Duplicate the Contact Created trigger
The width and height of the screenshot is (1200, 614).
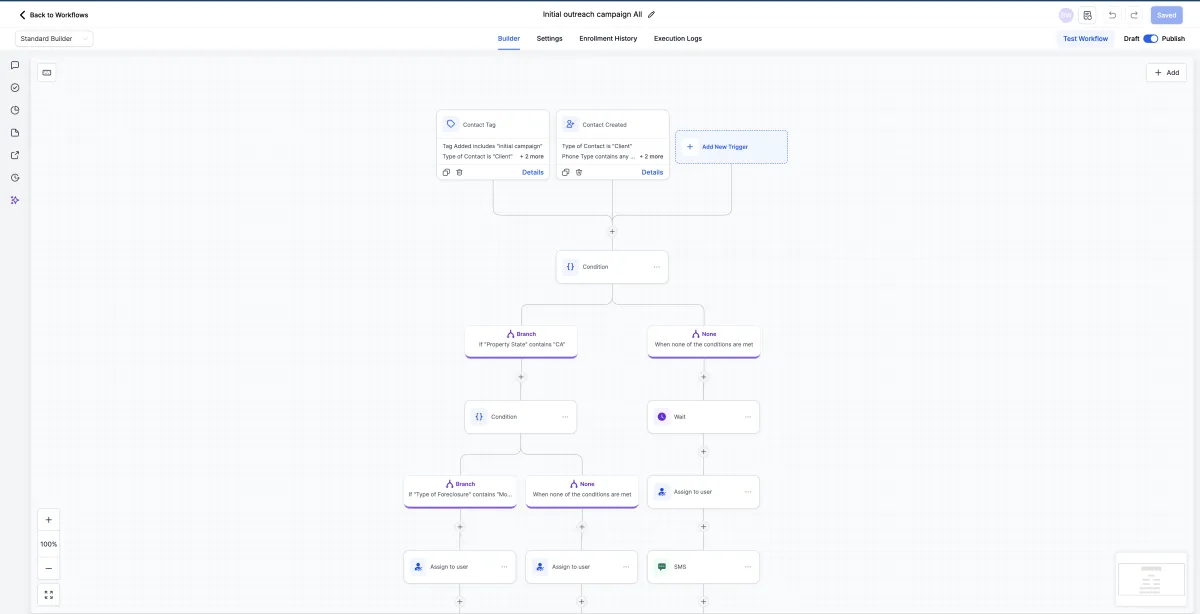click(x=566, y=172)
